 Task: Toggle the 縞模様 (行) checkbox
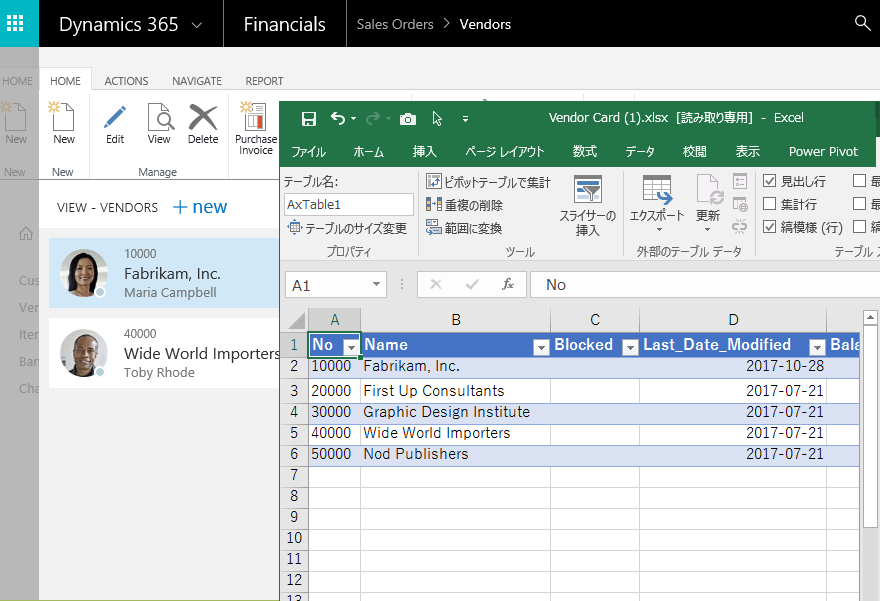click(x=769, y=227)
